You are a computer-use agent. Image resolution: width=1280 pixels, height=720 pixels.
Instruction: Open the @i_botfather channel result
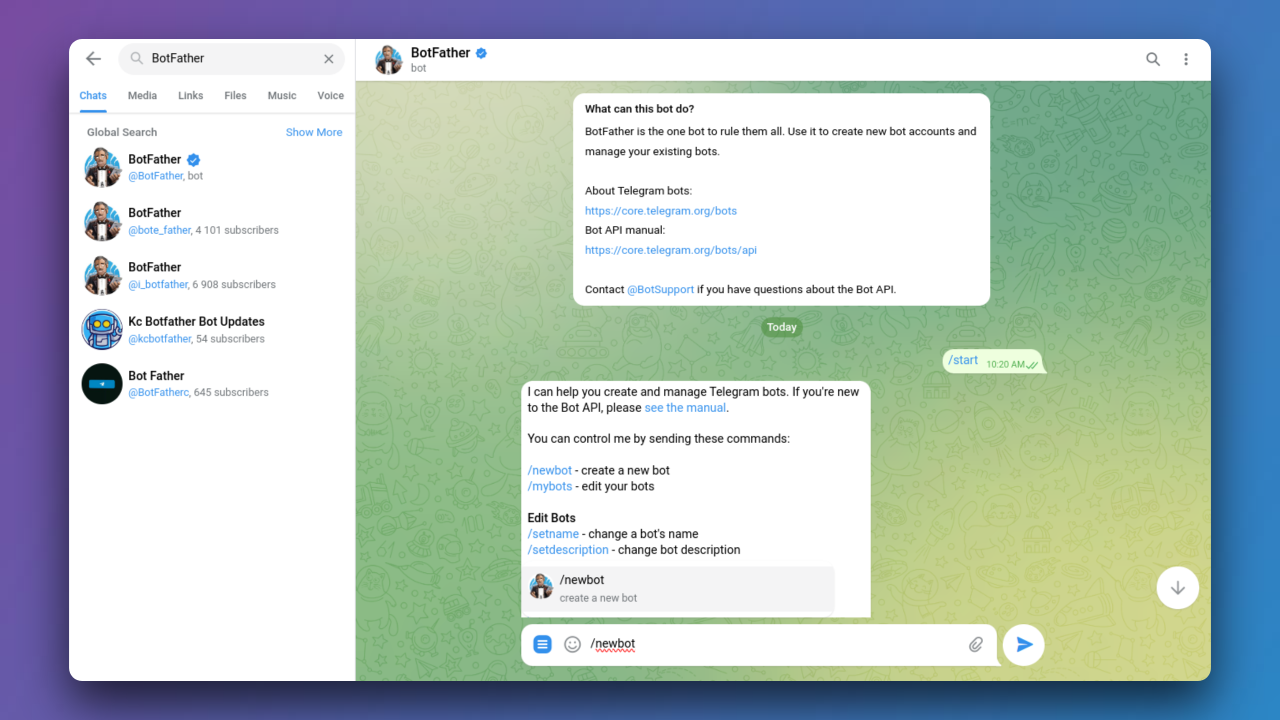(x=212, y=275)
